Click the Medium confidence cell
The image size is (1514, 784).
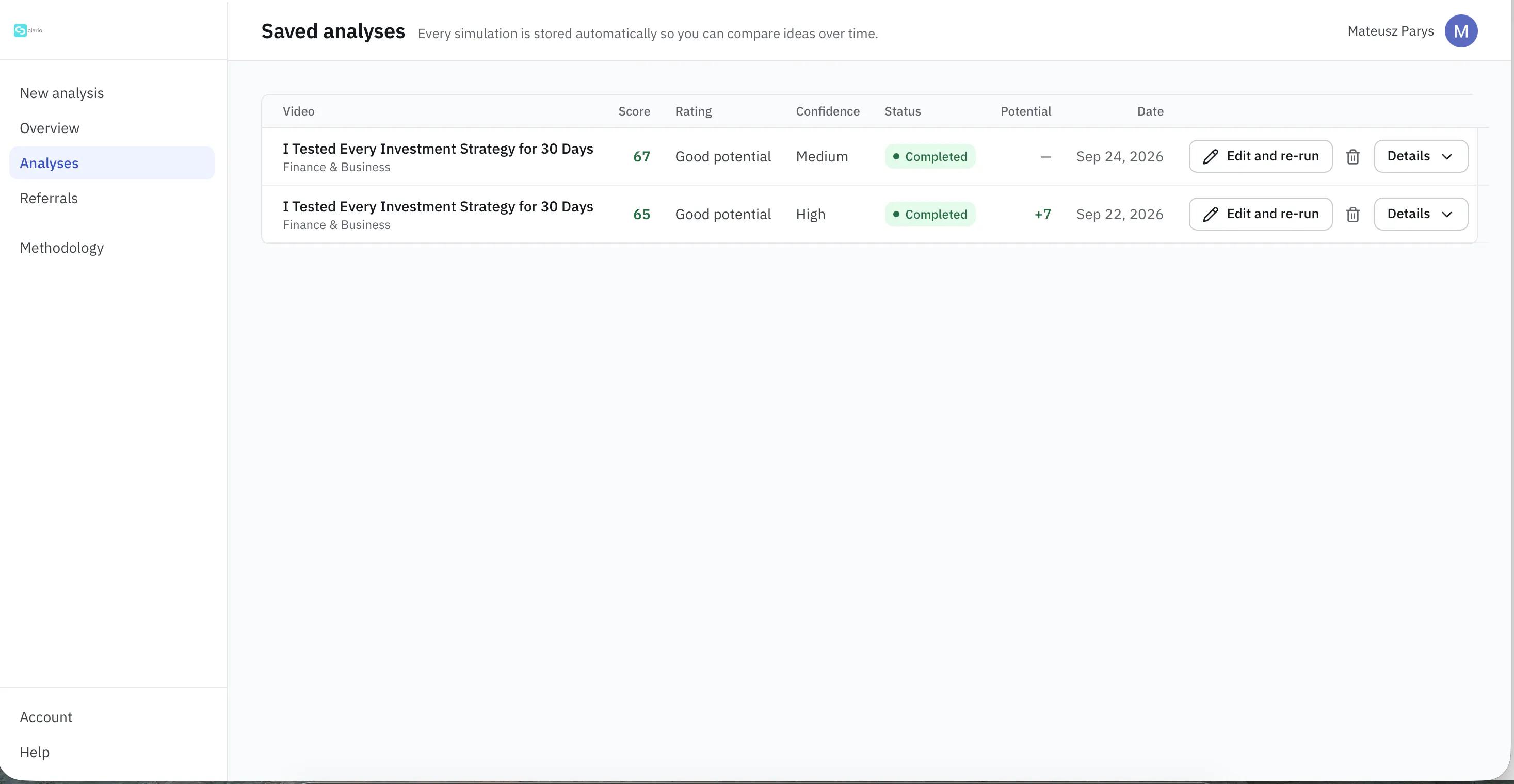click(822, 157)
